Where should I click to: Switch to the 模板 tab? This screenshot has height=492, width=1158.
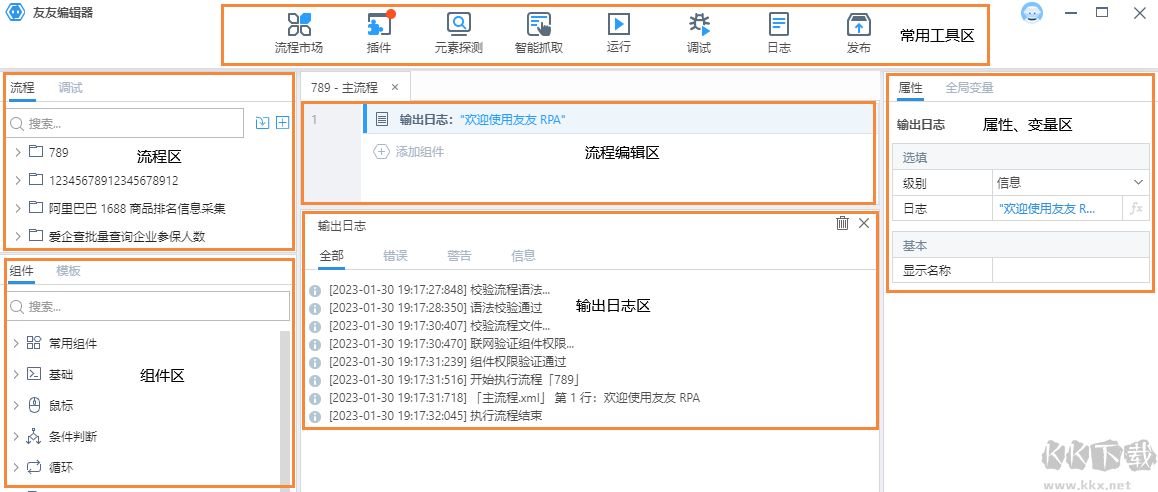pos(69,271)
